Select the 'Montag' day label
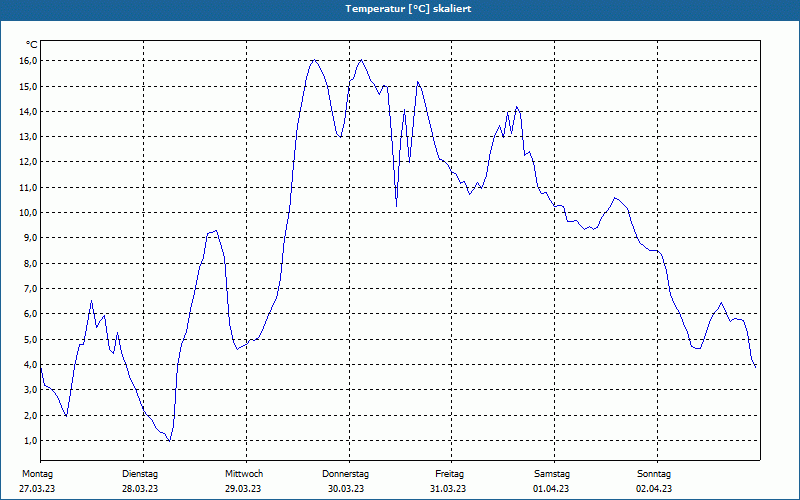The width and height of the screenshot is (800, 500). click(37, 474)
